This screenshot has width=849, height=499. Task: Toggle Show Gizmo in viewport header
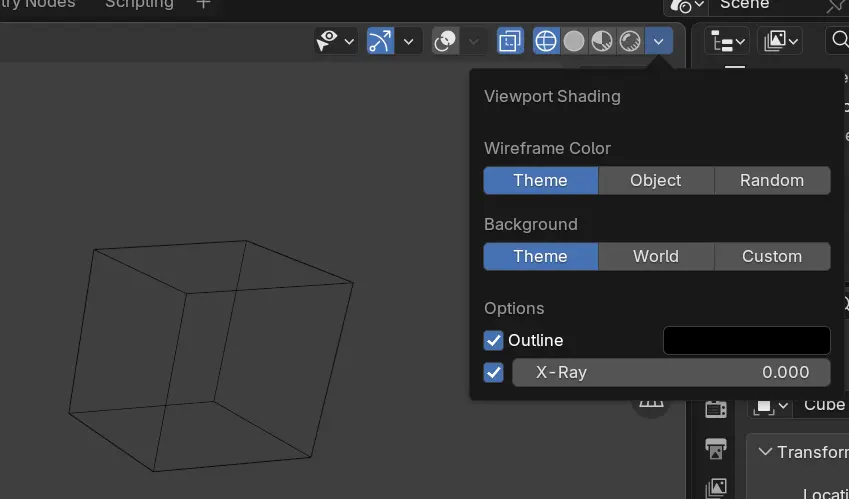tap(380, 41)
